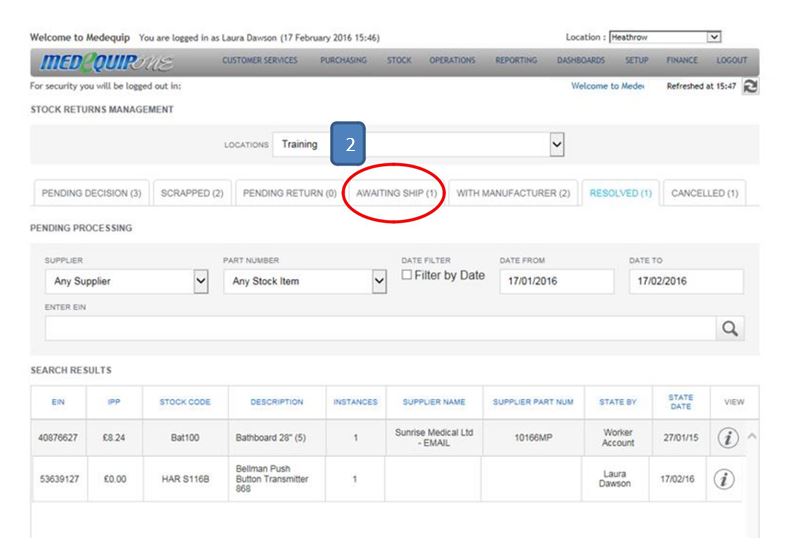View info for EIN 40876627 row
Screen dimensions: 786x550
coord(727,438)
